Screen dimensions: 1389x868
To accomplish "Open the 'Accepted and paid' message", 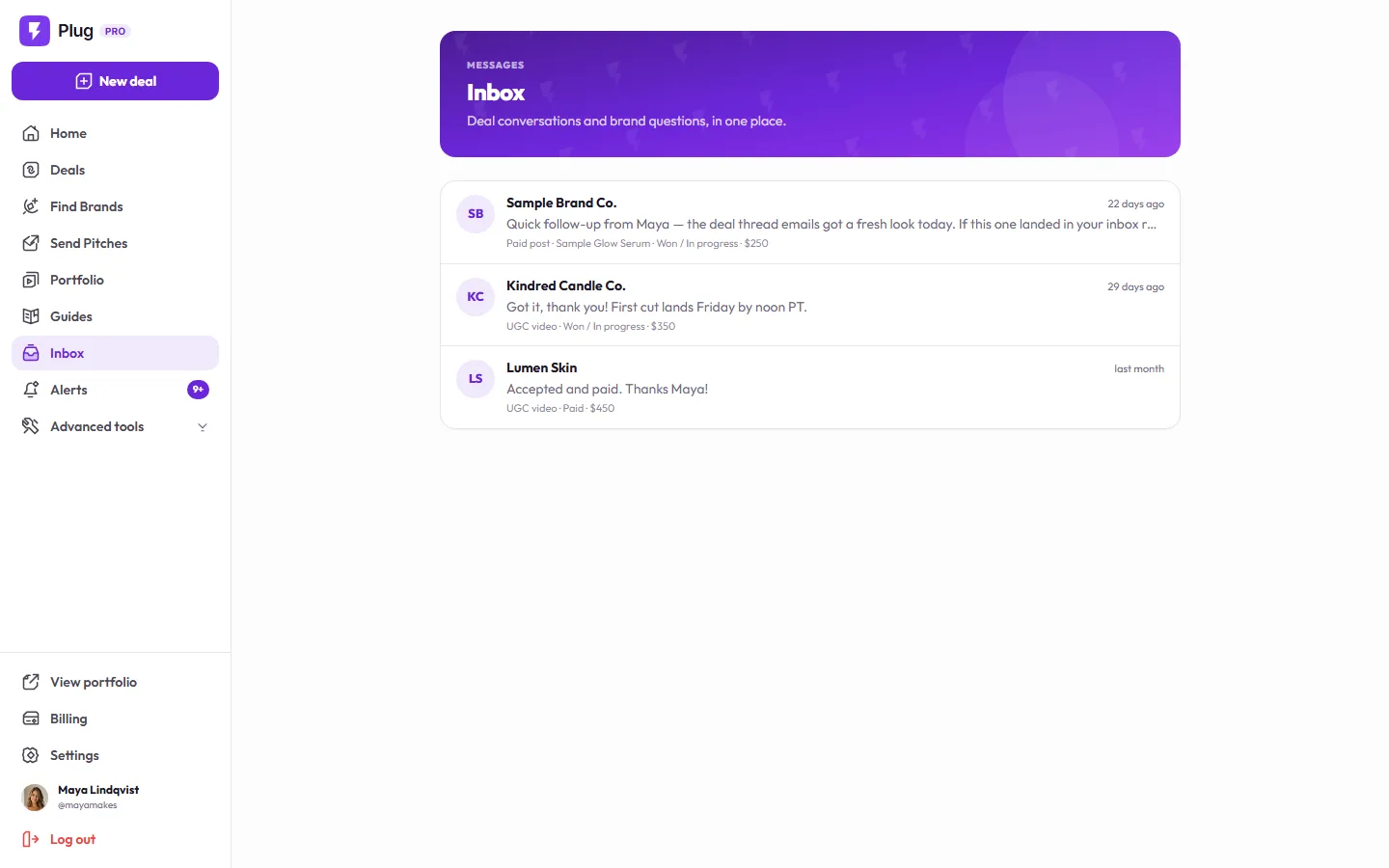I will tap(607, 389).
